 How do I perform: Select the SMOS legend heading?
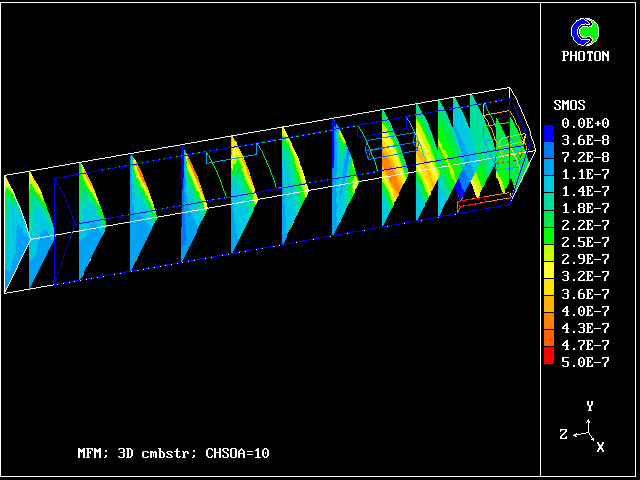point(569,105)
